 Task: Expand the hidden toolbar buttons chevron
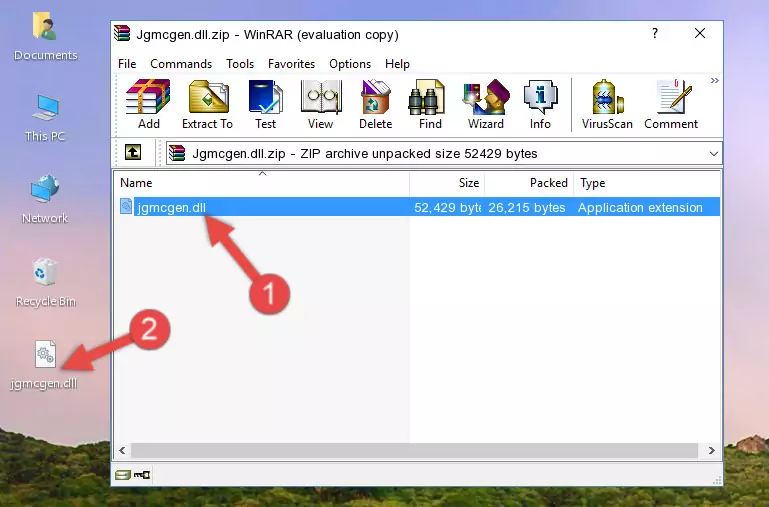click(x=715, y=80)
